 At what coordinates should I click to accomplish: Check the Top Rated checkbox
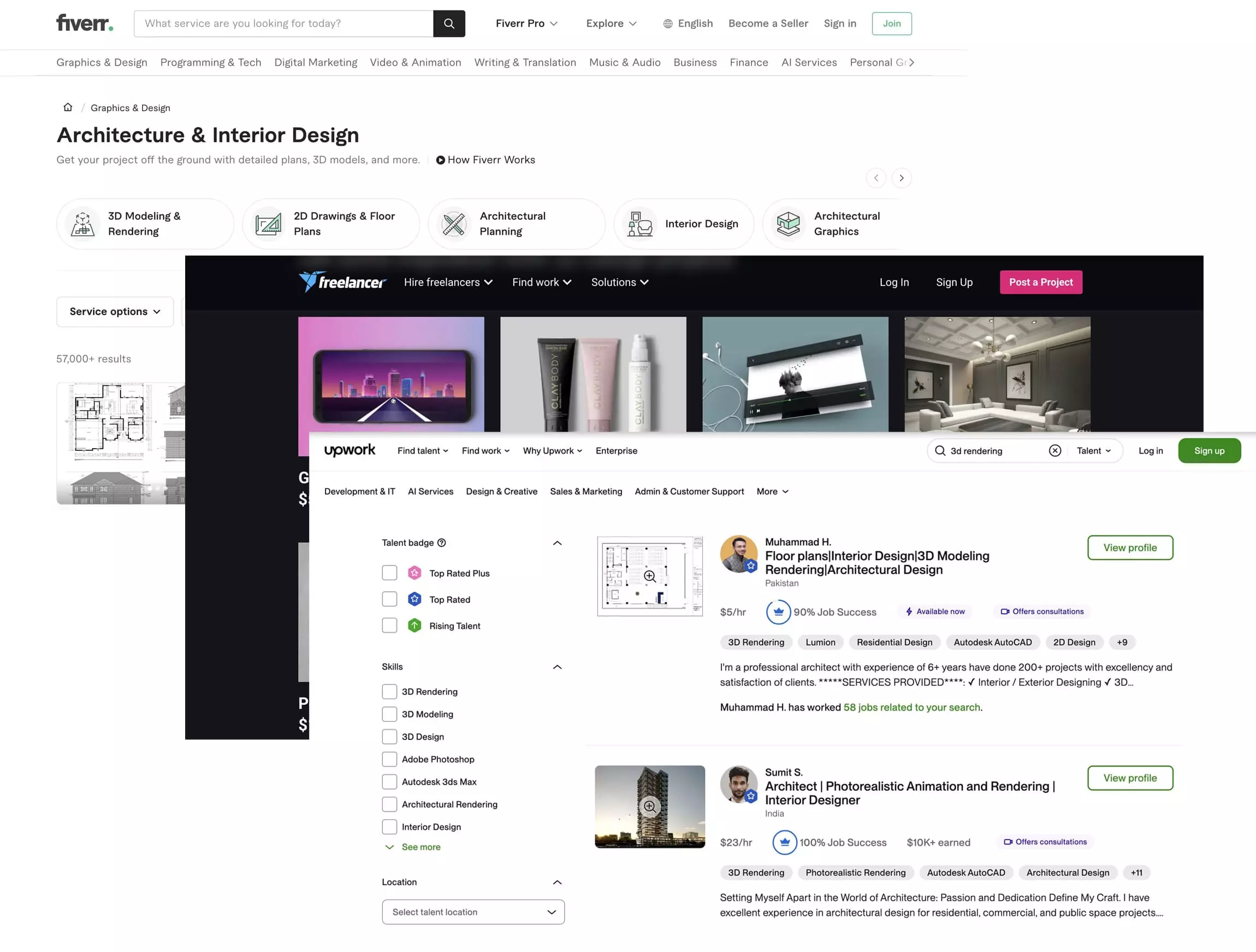389,599
